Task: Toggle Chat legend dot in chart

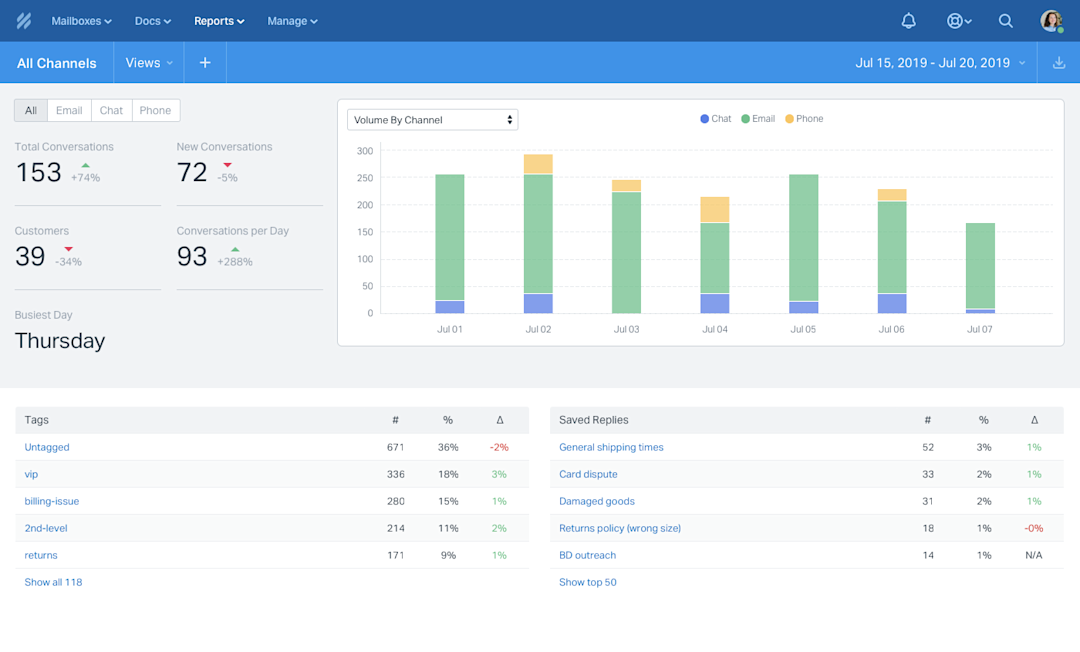Action: click(704, 119)
